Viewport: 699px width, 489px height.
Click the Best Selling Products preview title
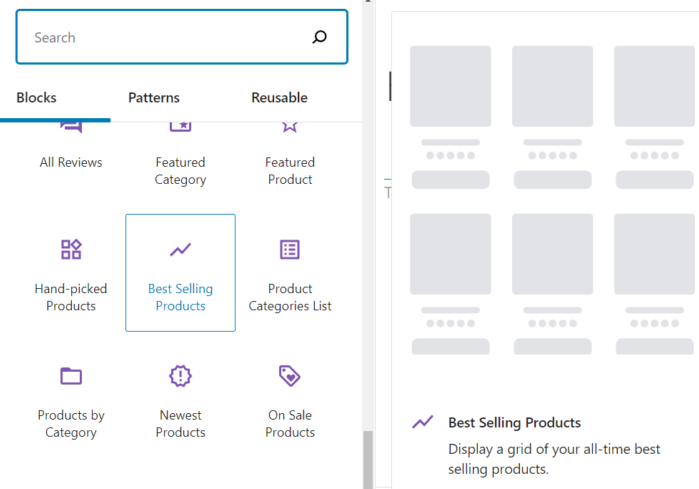[x=514, y=423]
